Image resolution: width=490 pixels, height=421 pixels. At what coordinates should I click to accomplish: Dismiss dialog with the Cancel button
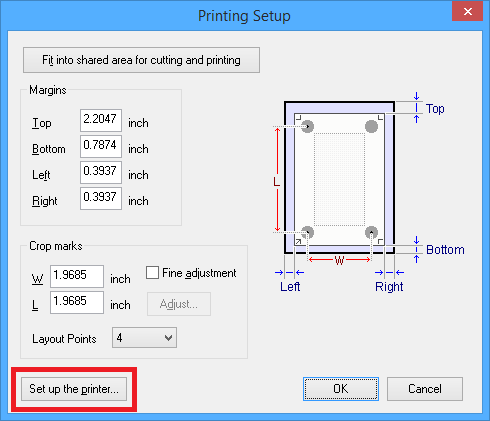click(425, 389)
